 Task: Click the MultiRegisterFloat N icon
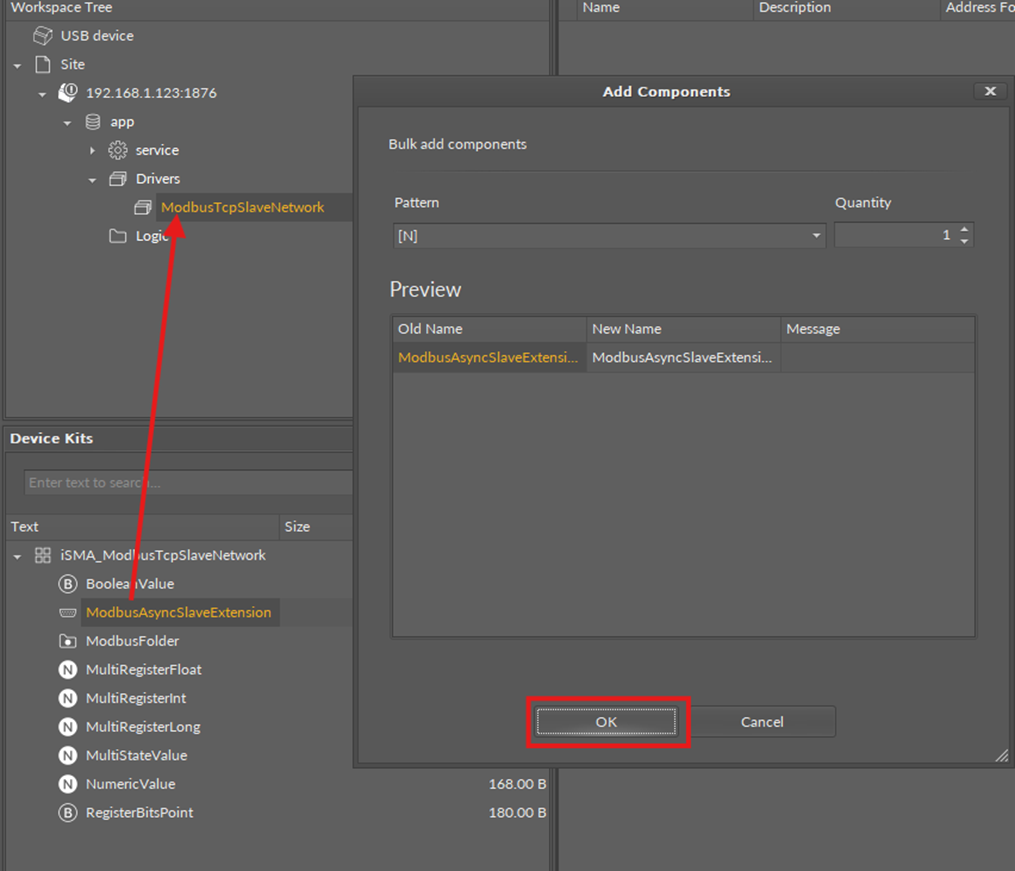point(68,670)
